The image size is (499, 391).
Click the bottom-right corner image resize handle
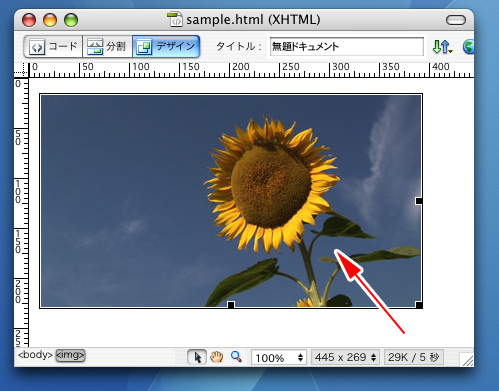419,305
